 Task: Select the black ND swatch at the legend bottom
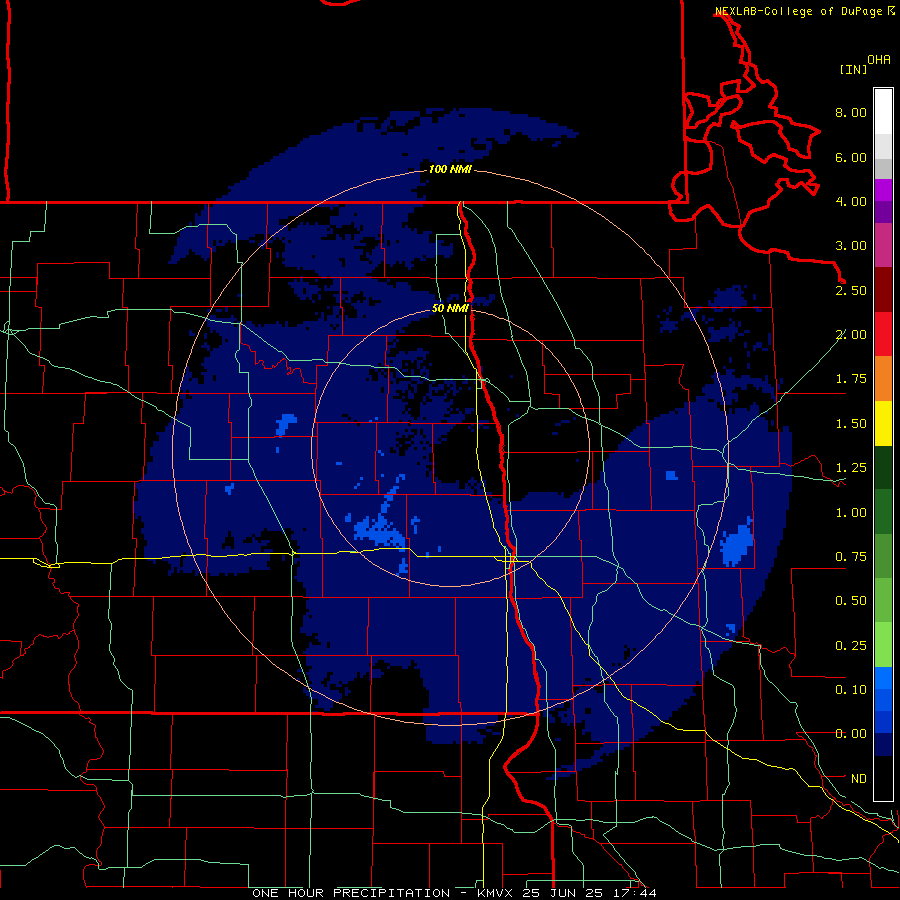883,778
